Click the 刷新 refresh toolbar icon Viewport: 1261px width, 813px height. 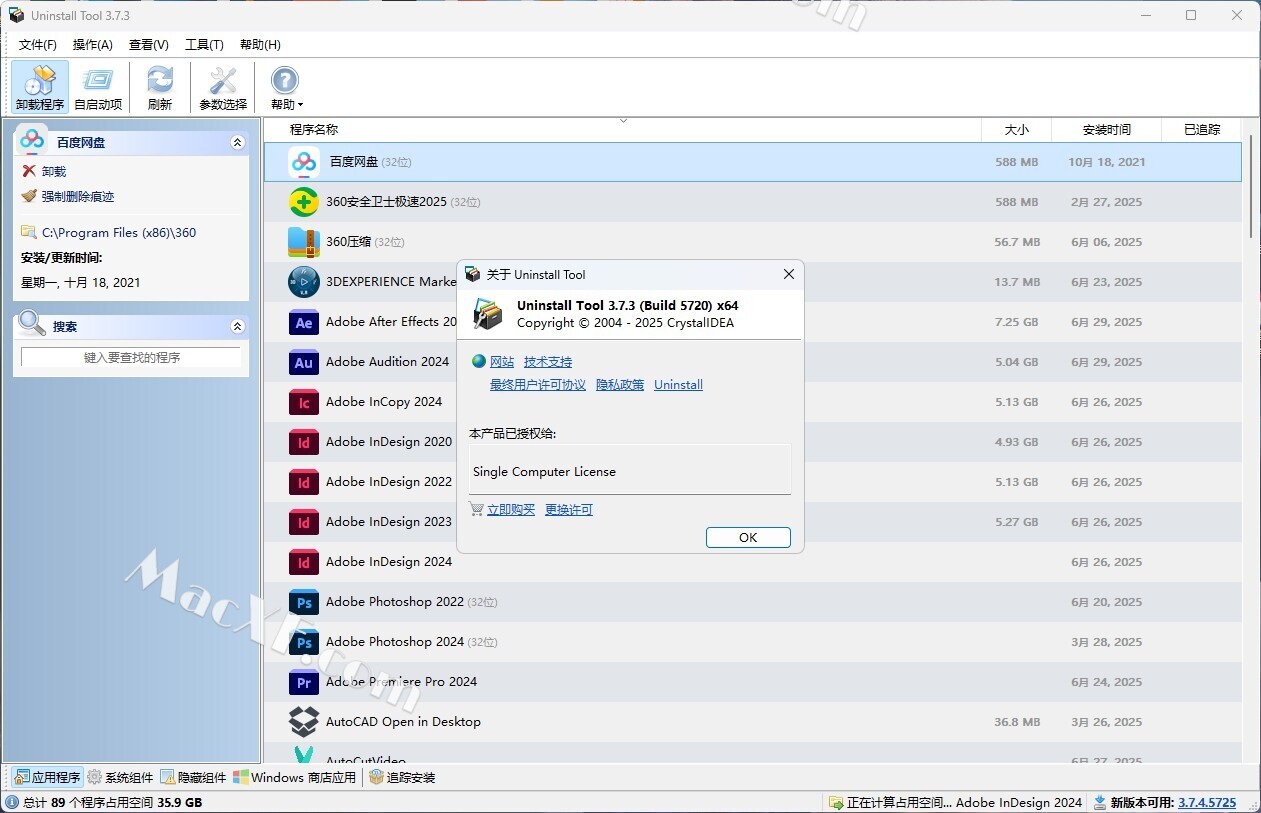pyautogui.click(x=159, y=87)
